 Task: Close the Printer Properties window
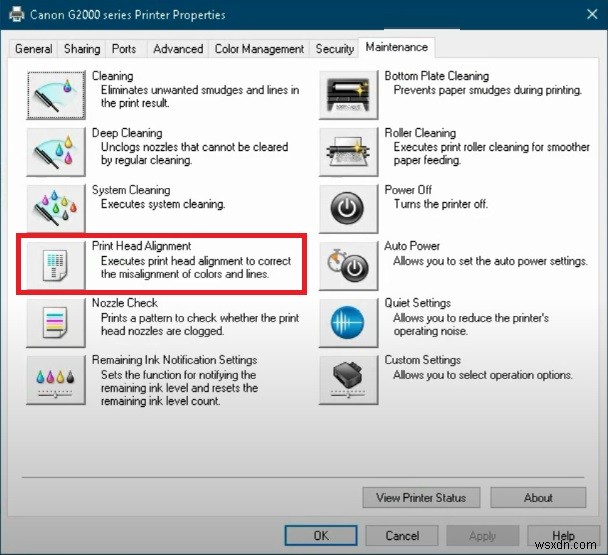pos(592,14)
